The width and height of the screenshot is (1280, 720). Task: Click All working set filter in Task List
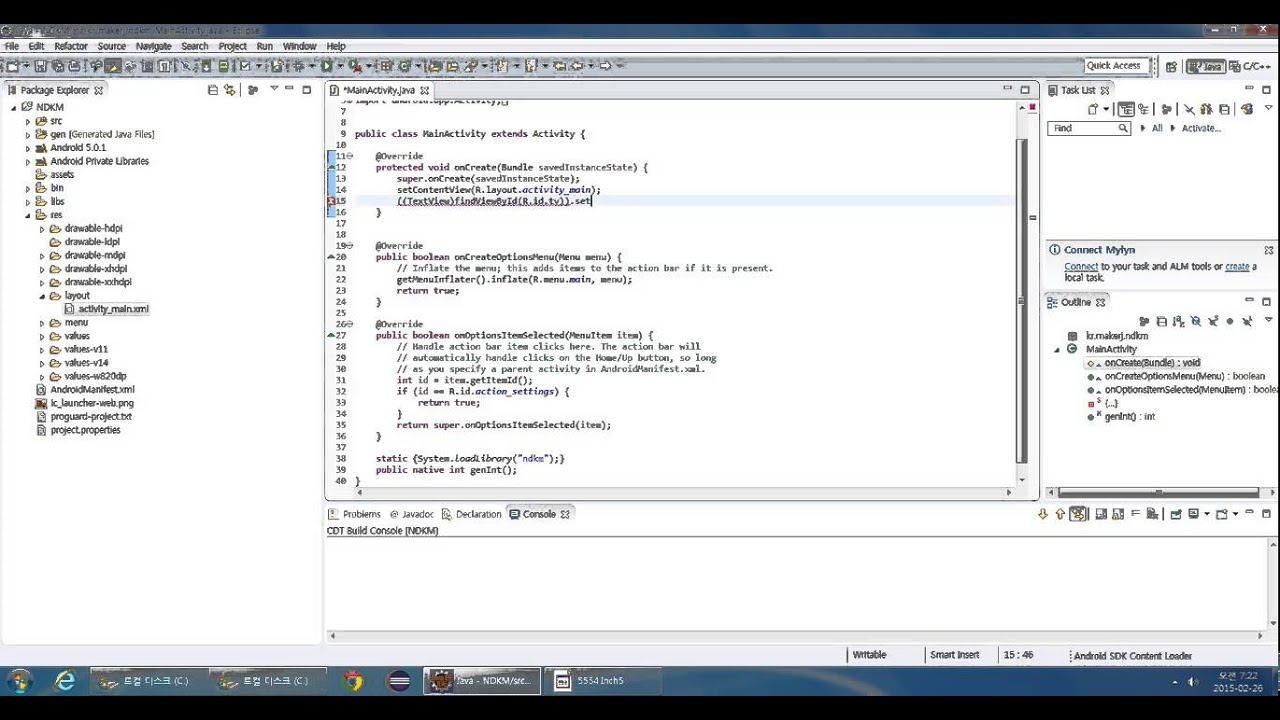[x=1157, y=128]
